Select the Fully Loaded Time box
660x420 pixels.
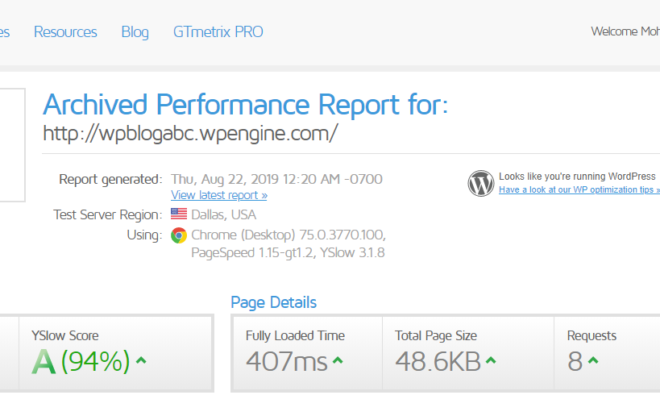point(307,354)
